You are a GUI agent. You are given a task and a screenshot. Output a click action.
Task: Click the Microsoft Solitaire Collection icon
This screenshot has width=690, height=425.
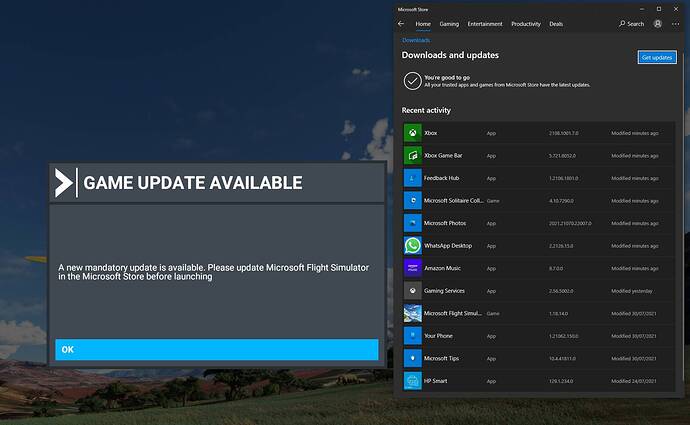click(x=412, y=201)
